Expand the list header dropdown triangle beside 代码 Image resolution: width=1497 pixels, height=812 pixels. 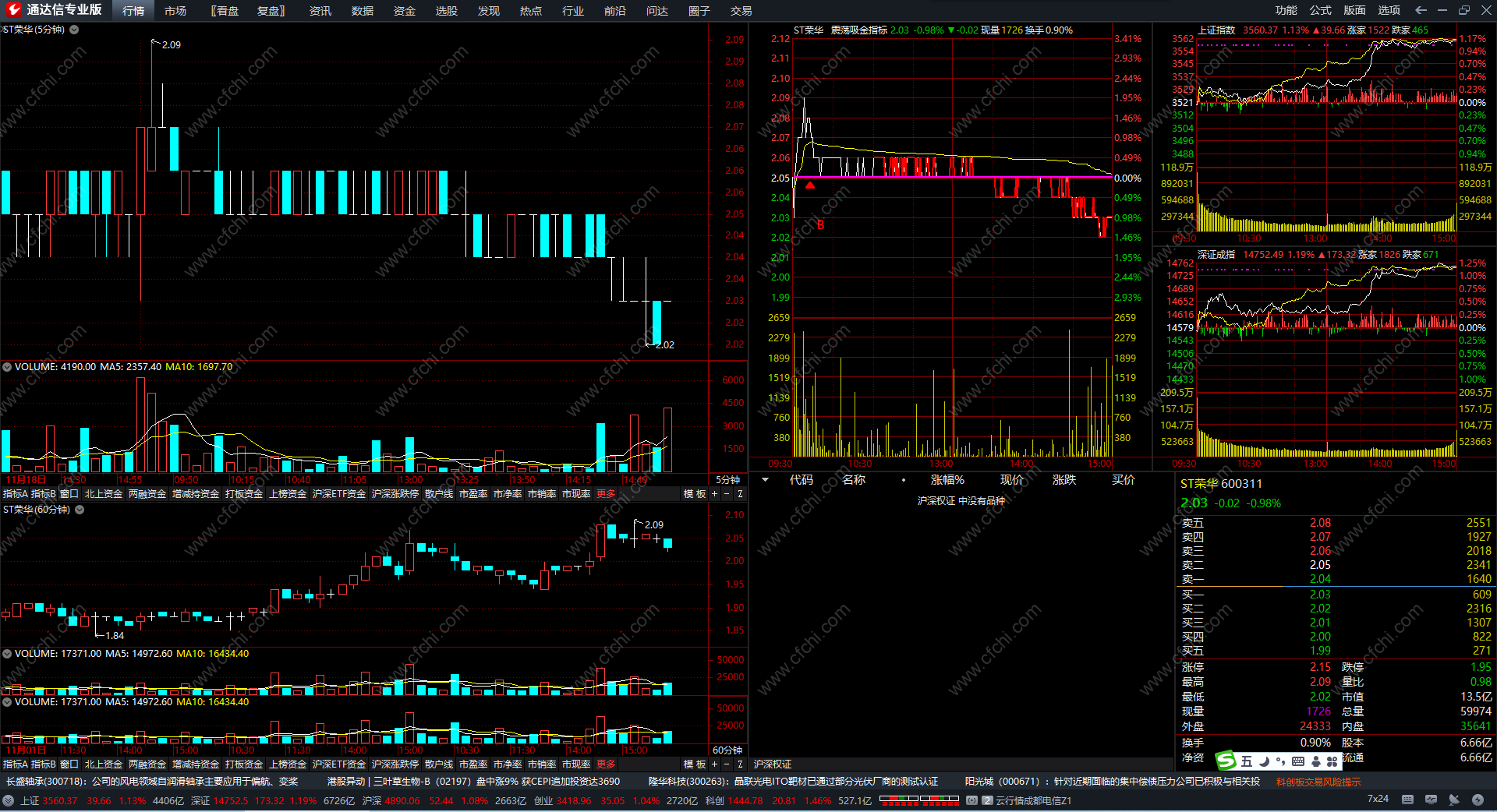[766, 480]
